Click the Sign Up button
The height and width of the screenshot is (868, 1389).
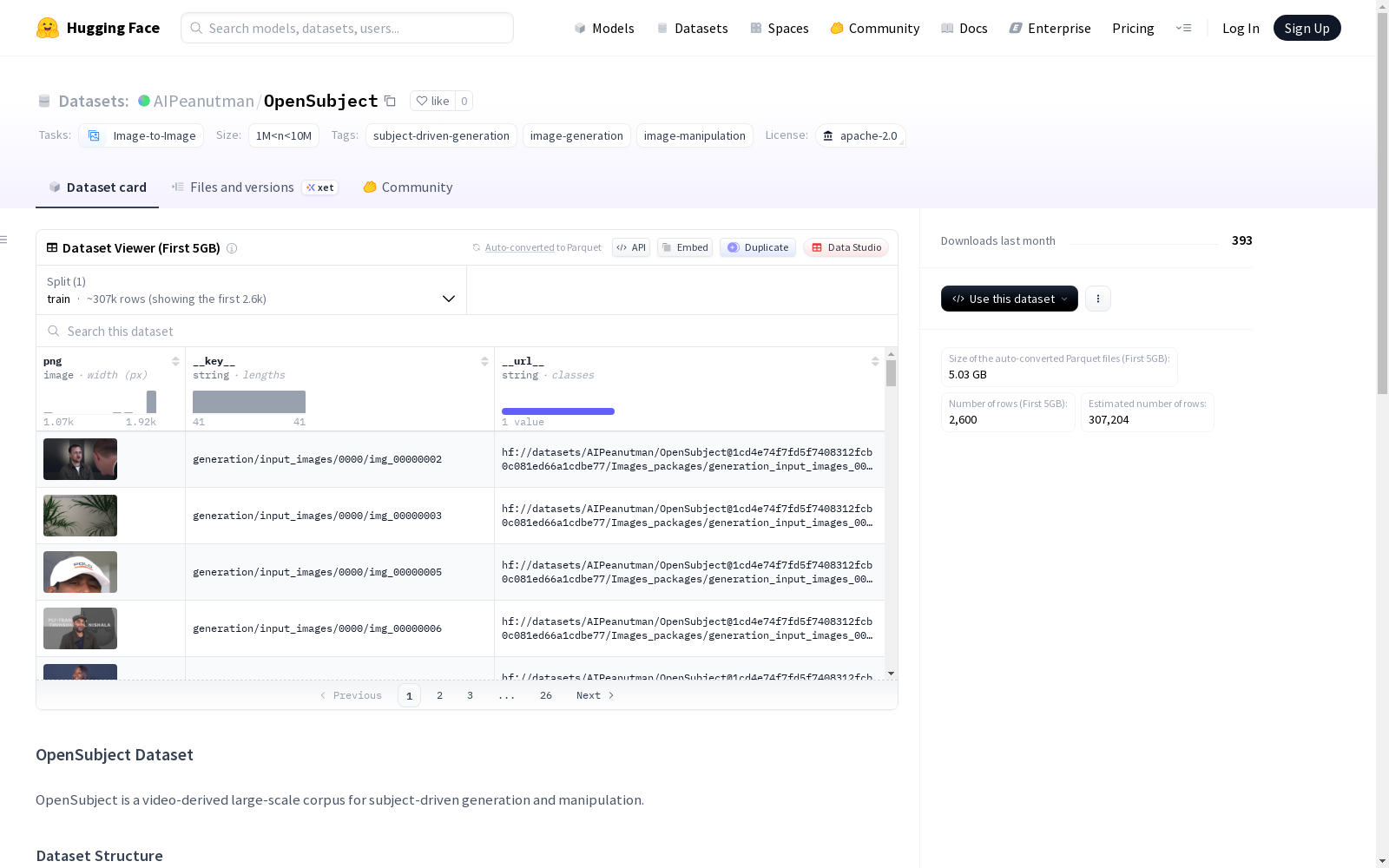(x=1307, y=28)
